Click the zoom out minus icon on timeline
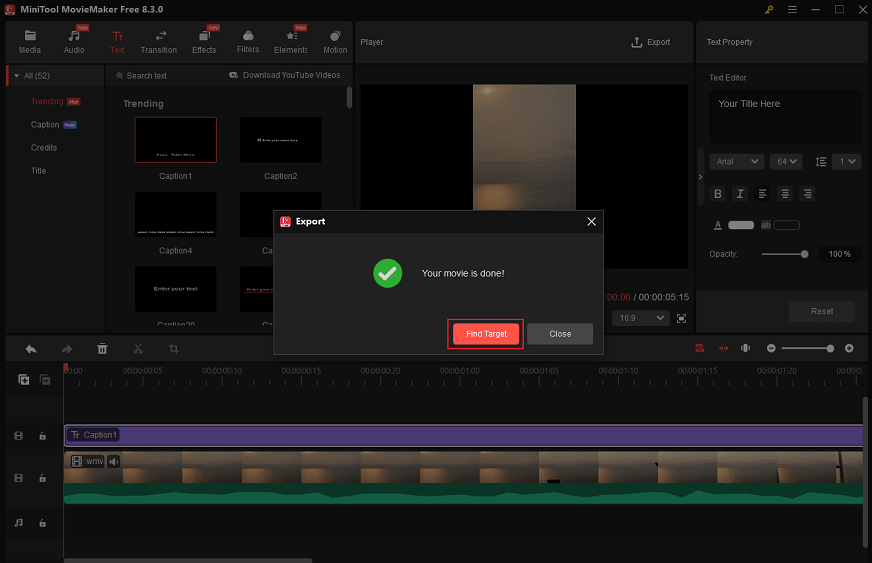Viewport: 872px width, 563px height. click(771, 348)
